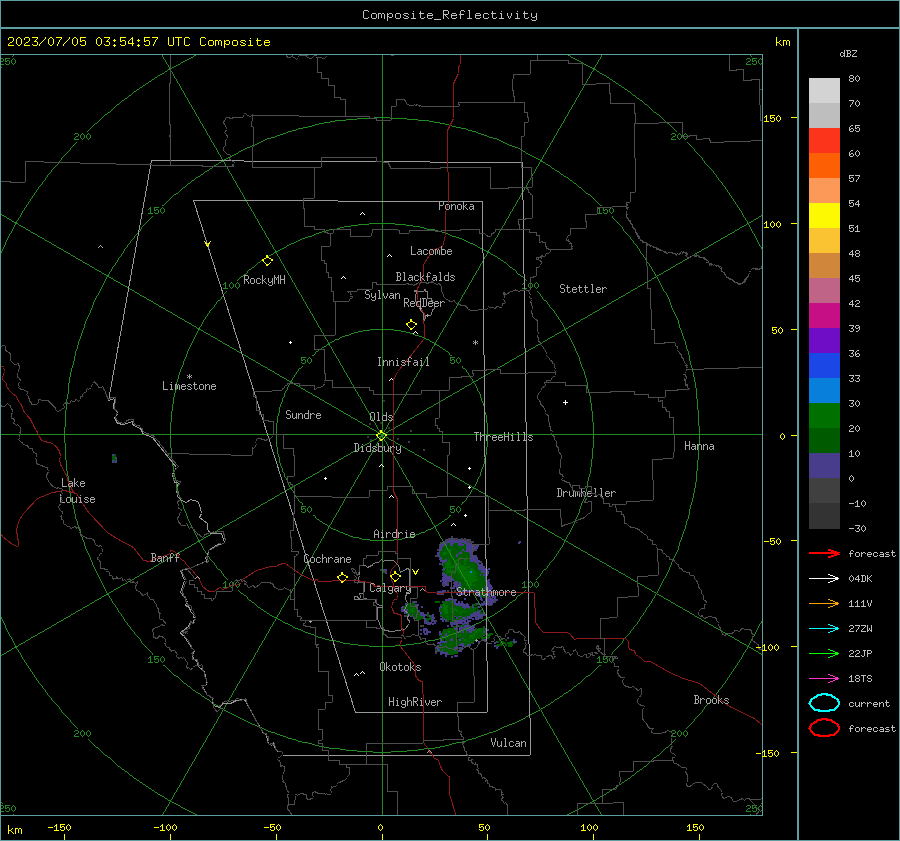Viewport: 900px width, 841px height.
Task: Click the Composite_Reflectivity title
Action: (450, 15)
